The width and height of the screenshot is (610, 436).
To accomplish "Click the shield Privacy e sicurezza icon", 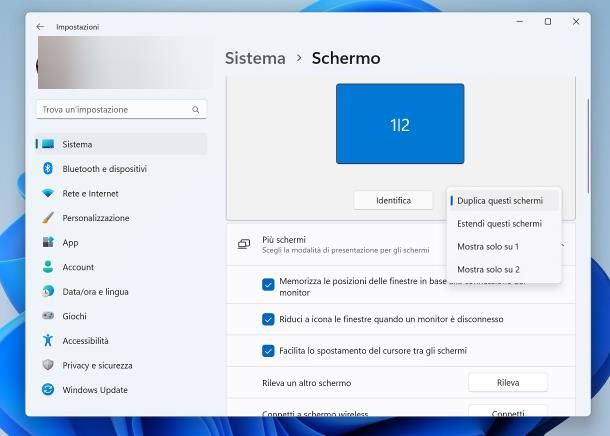I will tap(48, 365).
